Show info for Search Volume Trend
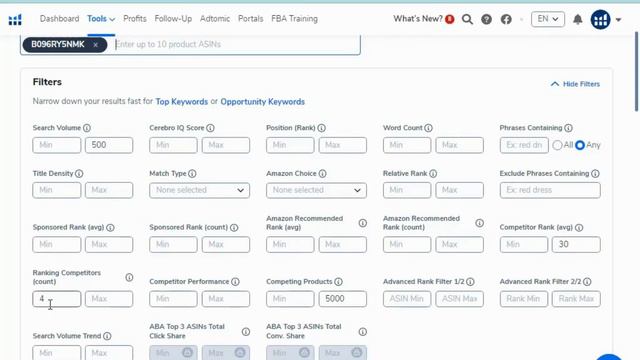The width and height of the screenshot is (640, 360). pyautogui.click(x=107, y=336)
